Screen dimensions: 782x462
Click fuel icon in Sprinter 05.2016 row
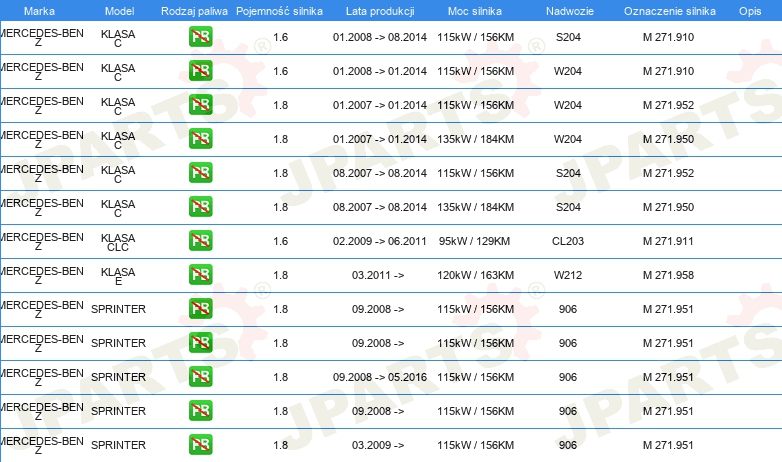tap(200, 376)
